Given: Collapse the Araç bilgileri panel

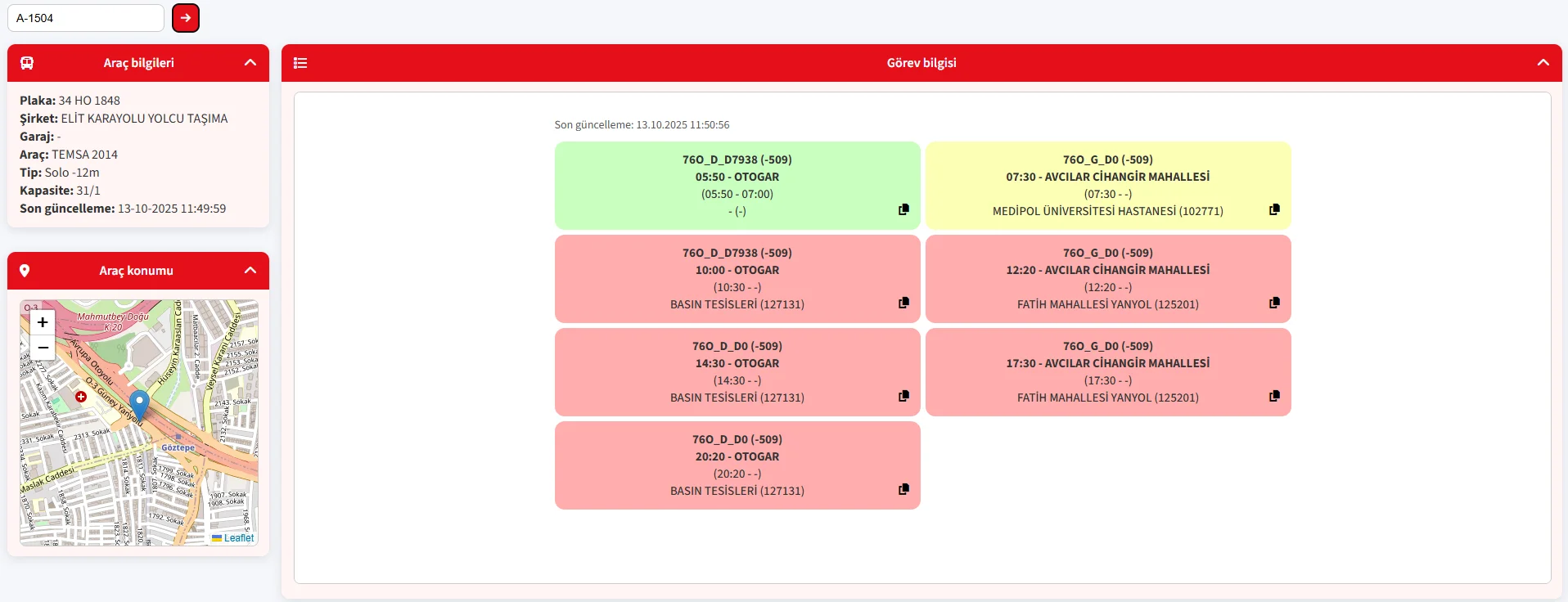Looking at the screenshot, I should (x=250, y=63).
